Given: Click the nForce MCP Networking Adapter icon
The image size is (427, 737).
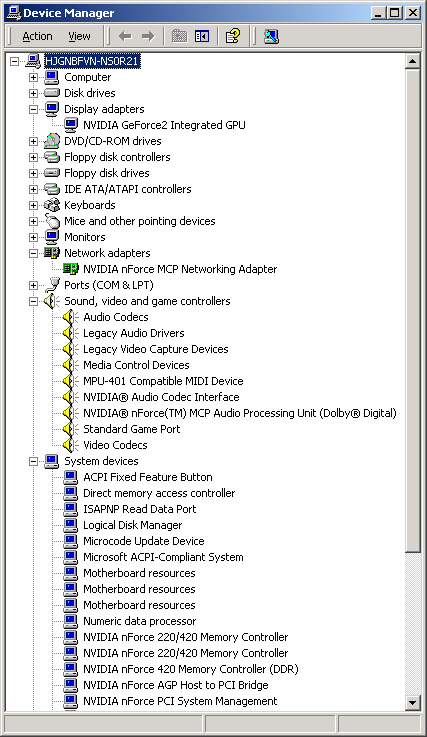Looking at the screenshot, I should [x=71, y=269].
